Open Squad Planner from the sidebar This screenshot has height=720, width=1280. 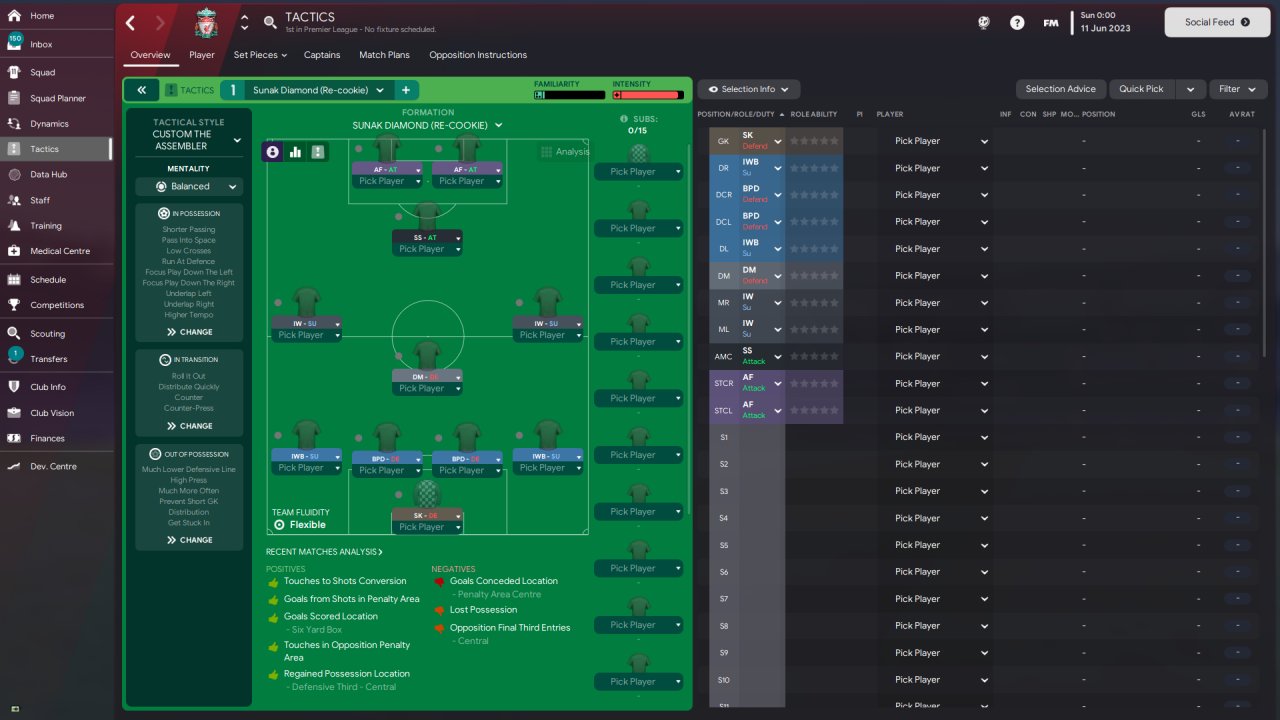[x=55, y=98]
